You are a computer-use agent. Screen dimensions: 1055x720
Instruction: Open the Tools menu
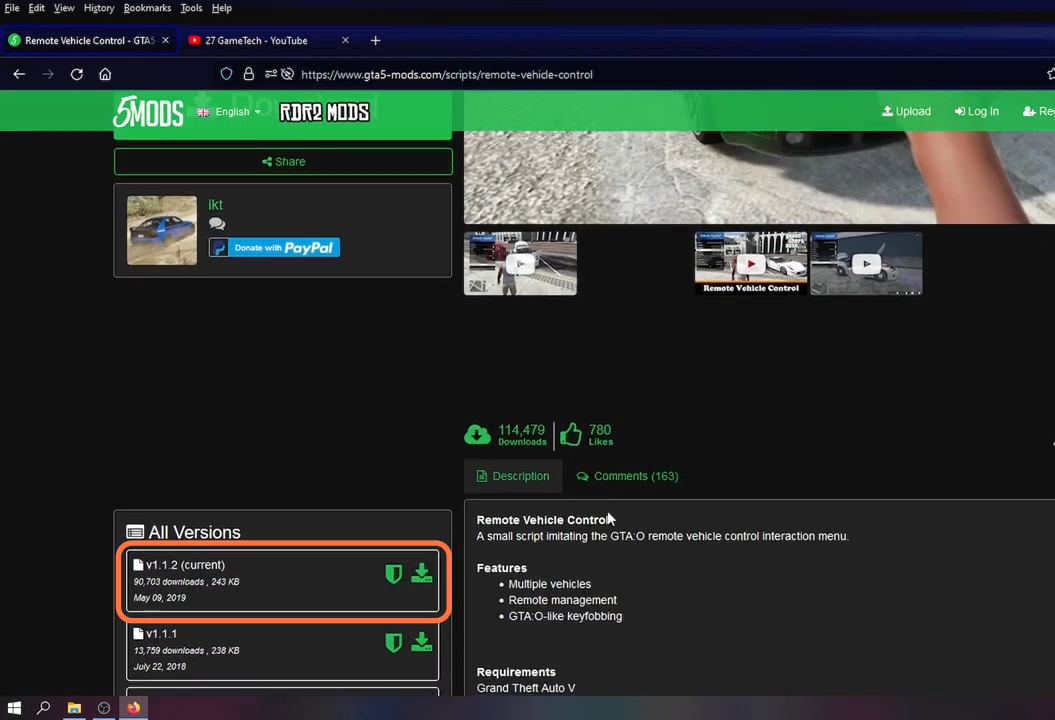coord(191,8)
